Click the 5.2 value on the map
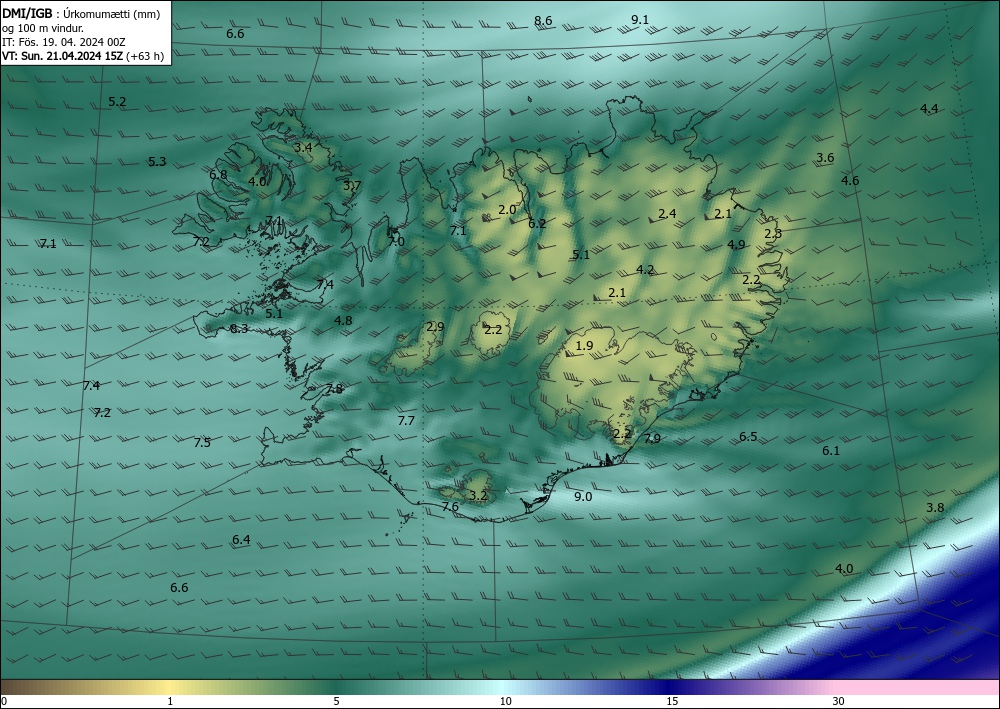The width and height of the screenshot is (1000, 709). (117, 101)
